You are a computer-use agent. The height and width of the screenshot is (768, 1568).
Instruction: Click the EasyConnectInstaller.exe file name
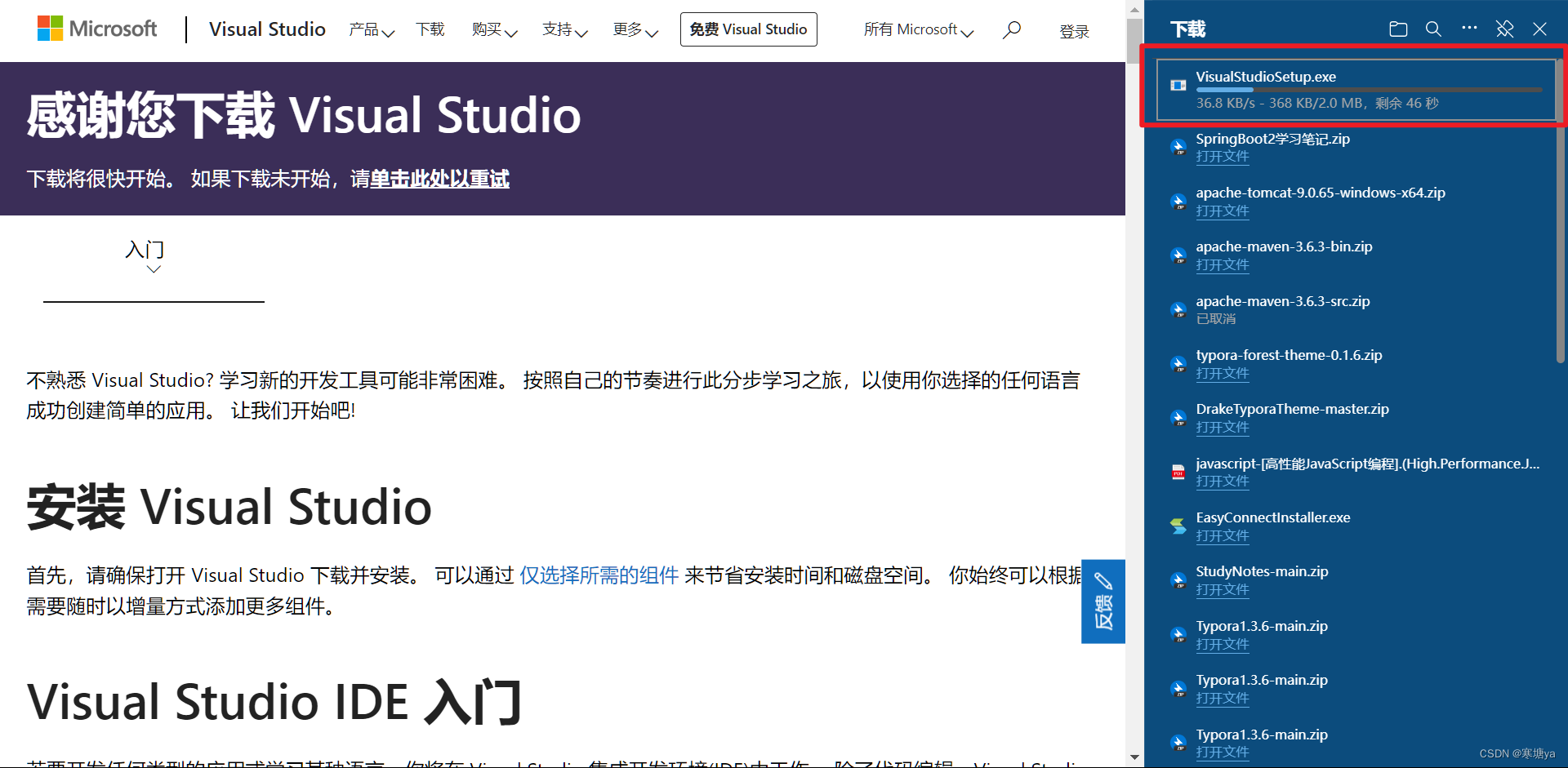[1273, 517]
